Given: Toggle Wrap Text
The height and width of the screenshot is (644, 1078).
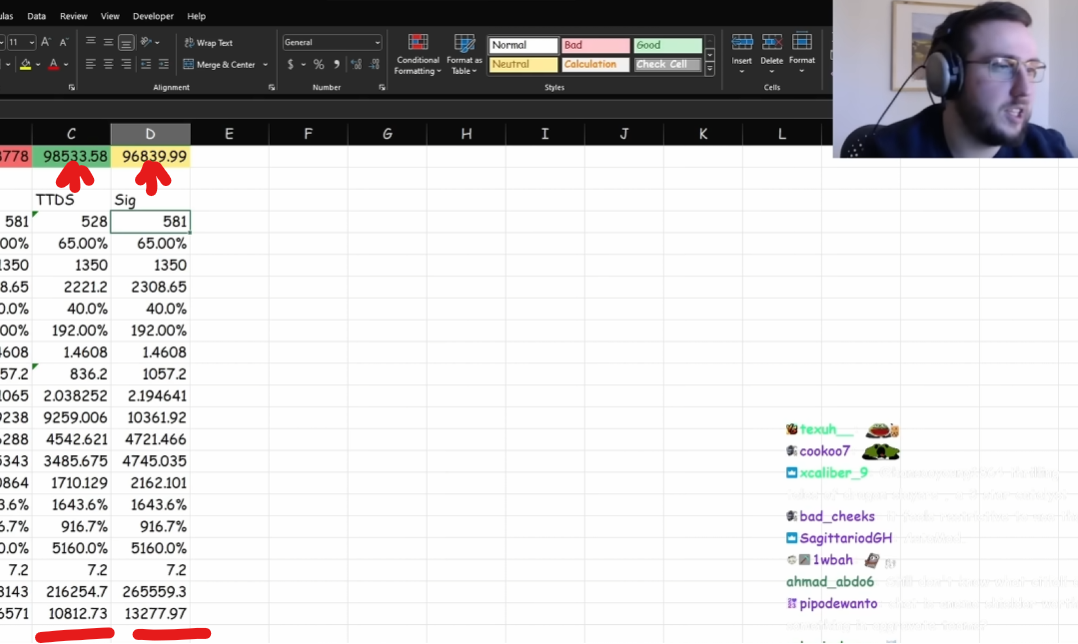Looking at the screenshot, I should (208, 43).
